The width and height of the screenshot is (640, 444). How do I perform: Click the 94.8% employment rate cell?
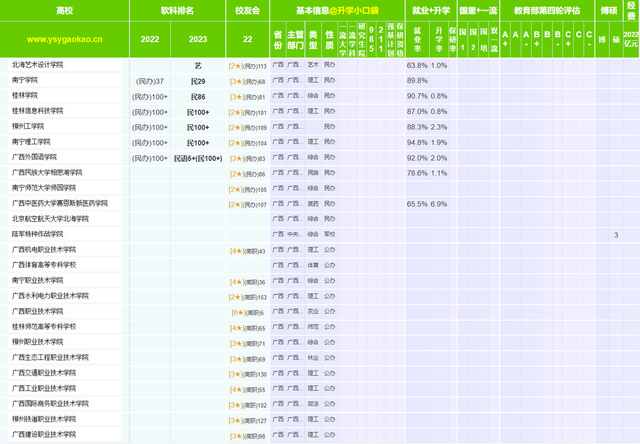(417, 142)
